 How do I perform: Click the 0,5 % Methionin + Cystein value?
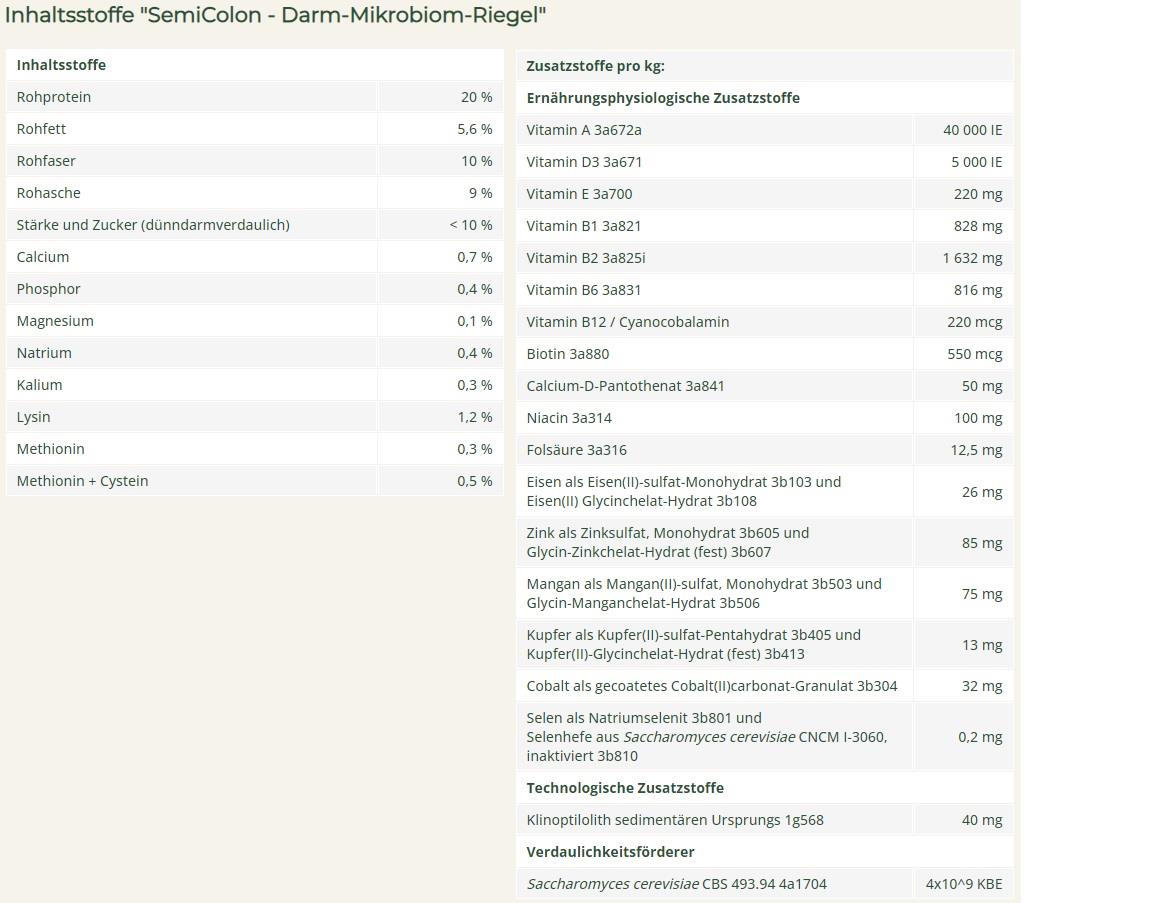475,481
